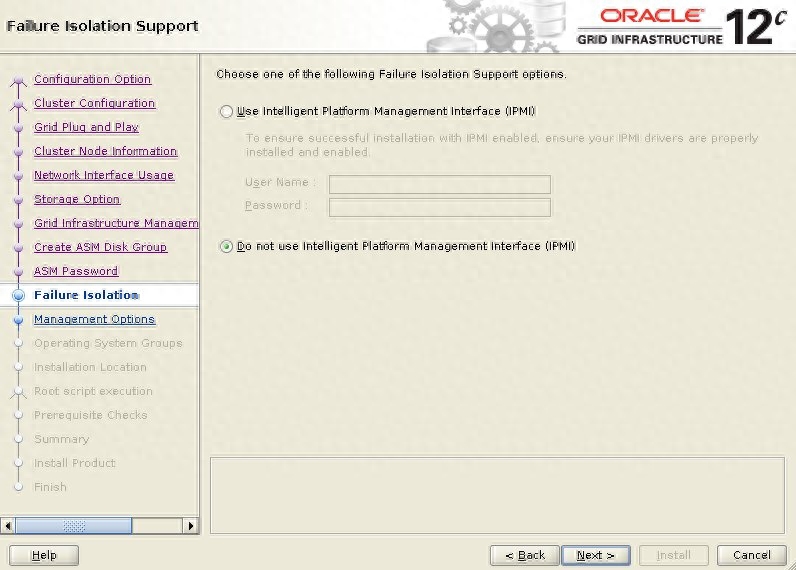Jump to Cluster Configuration step

tap(94, 103)
